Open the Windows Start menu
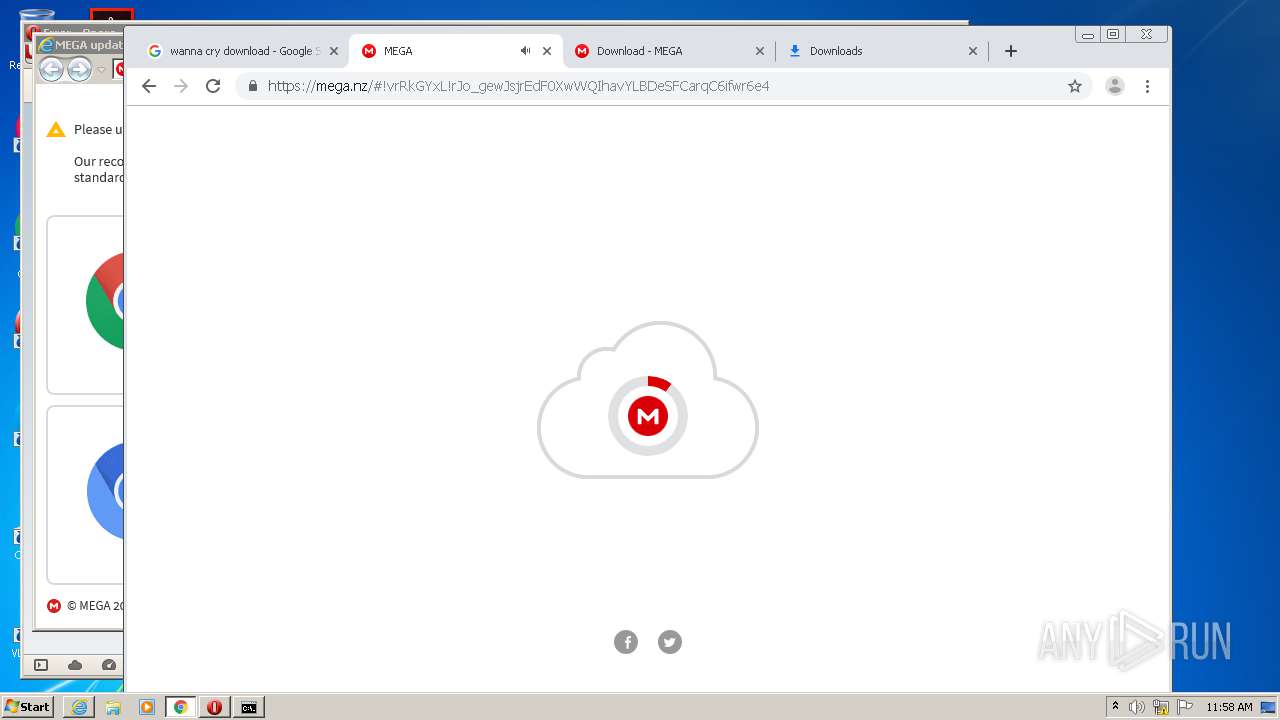1280x720 pixels. pyautogui.click(x=27, y=707)
